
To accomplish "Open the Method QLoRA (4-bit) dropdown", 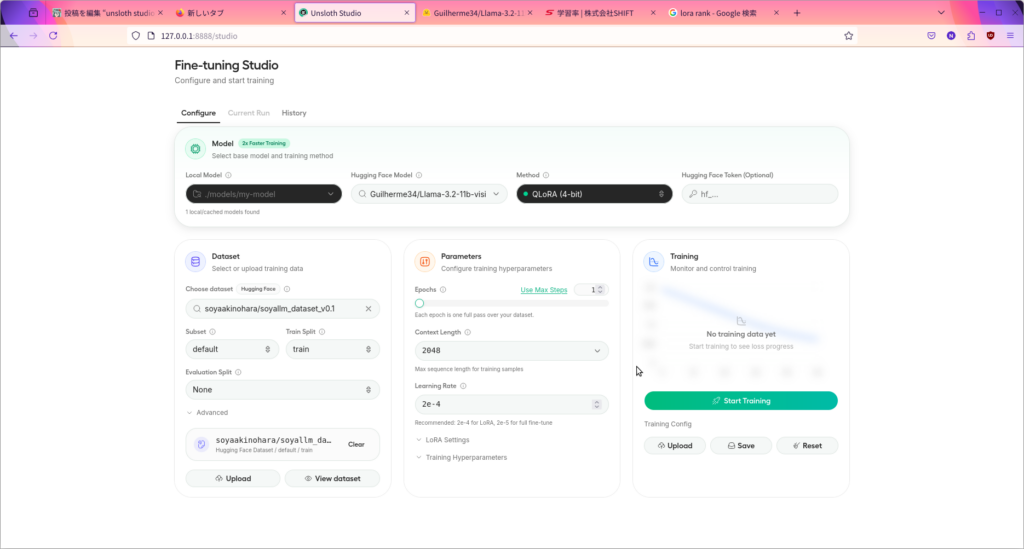I will pos(594,194).
